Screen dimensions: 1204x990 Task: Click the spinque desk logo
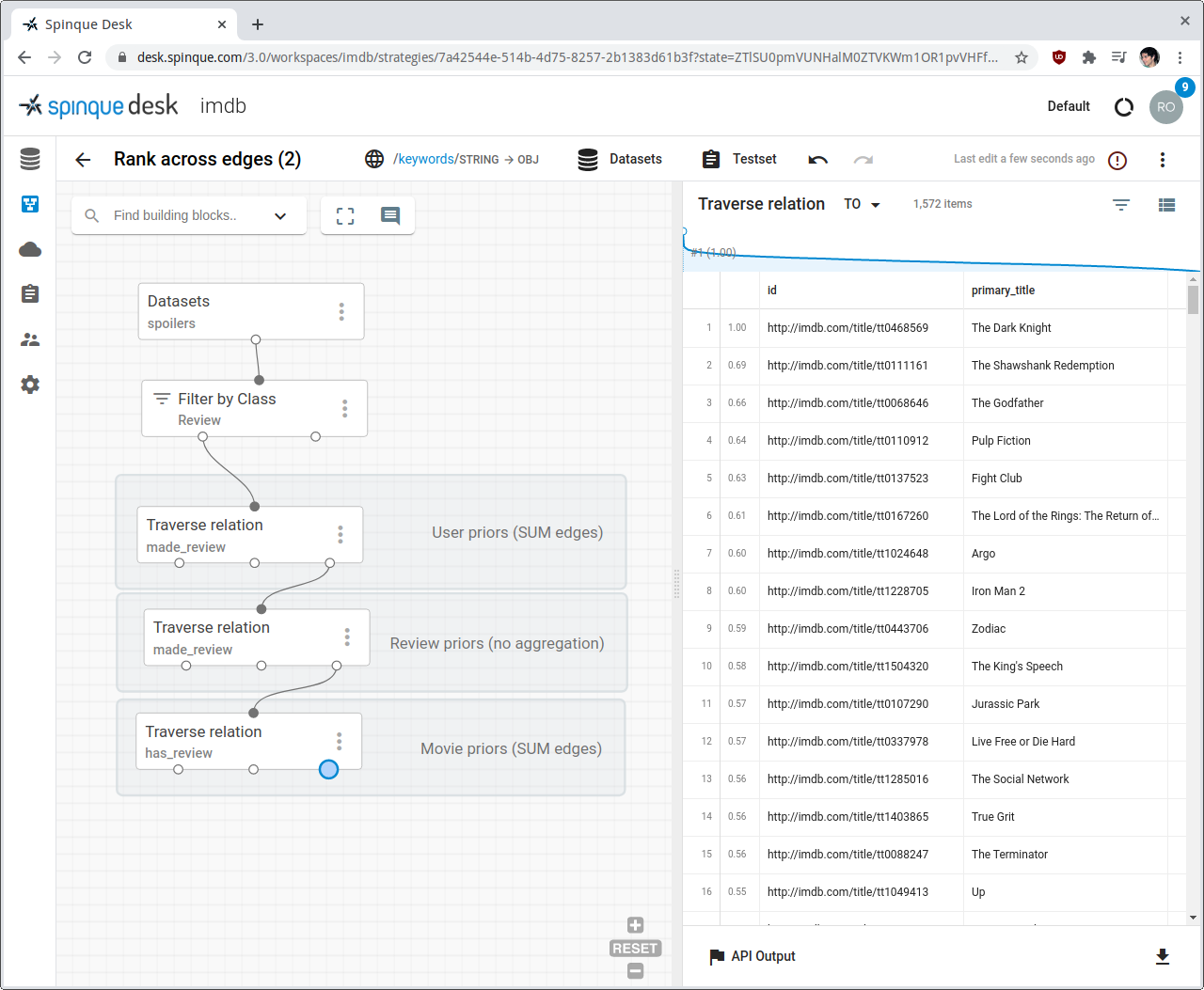tap(99, 106)
